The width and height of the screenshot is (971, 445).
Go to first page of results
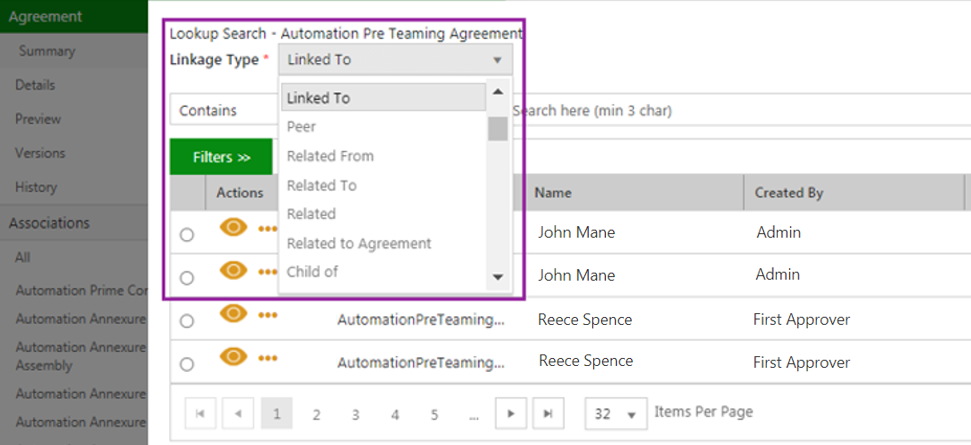200,413
